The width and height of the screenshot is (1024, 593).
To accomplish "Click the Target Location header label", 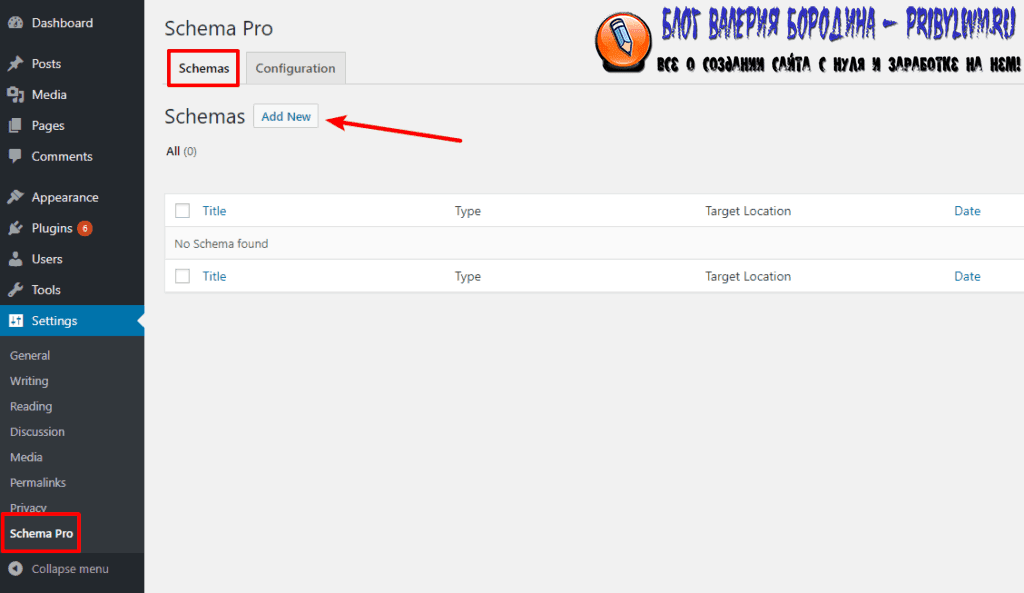I will click(748, 211).
